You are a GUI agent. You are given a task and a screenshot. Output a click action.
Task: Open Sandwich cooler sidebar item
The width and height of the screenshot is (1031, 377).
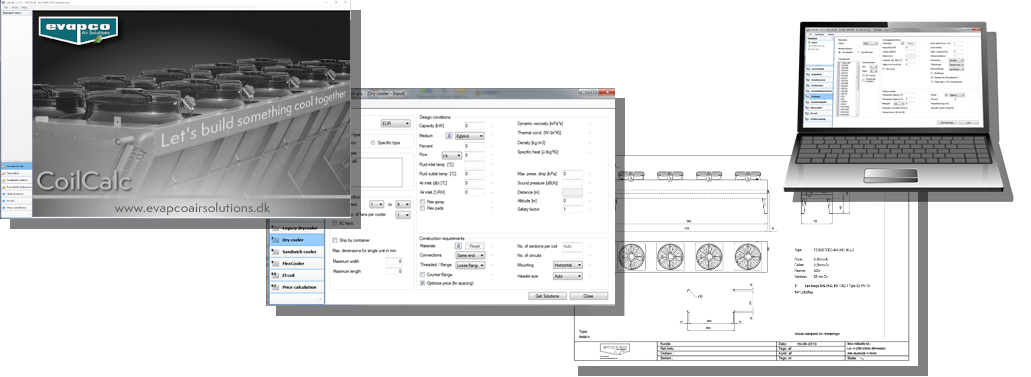pyautogui.click(x=297, y=251)
